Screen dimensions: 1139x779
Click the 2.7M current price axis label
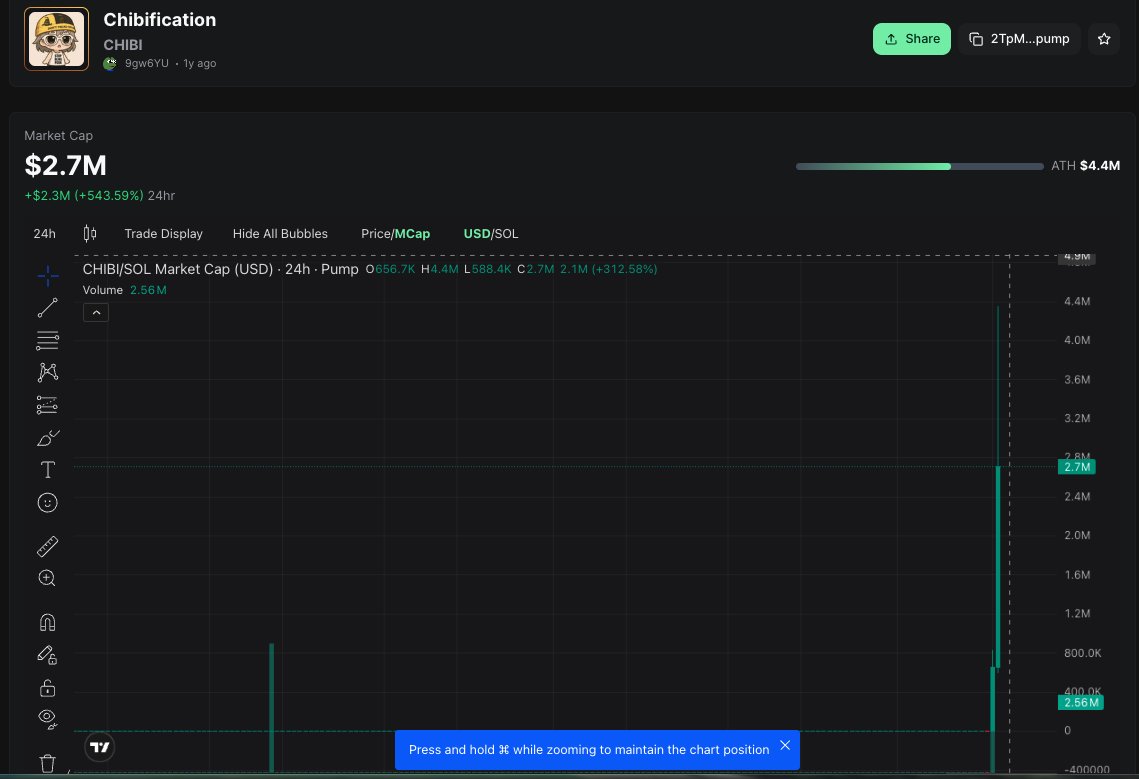coord(1077,467)
